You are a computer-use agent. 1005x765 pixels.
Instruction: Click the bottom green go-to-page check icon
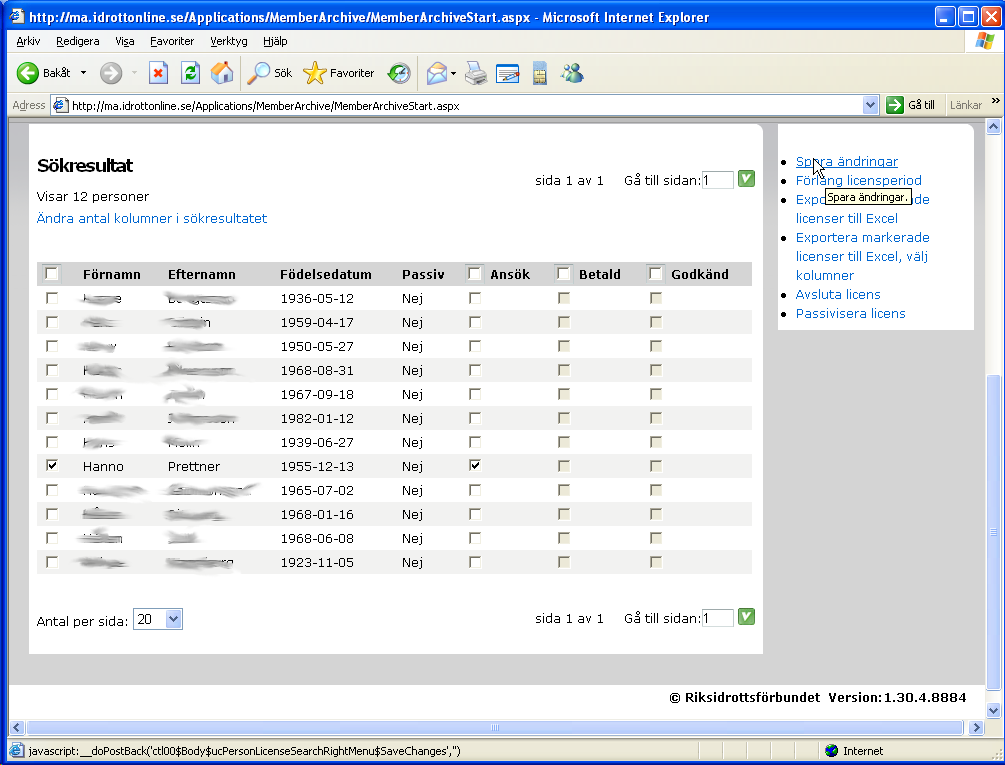click(746, 617)
